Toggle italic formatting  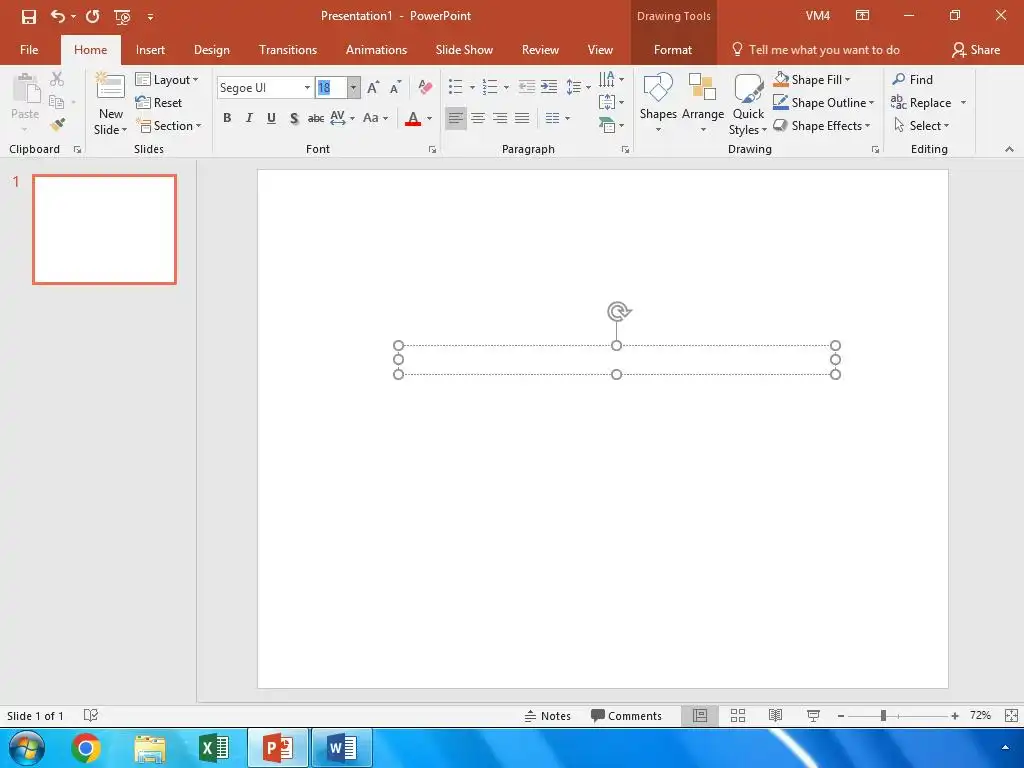249,118
